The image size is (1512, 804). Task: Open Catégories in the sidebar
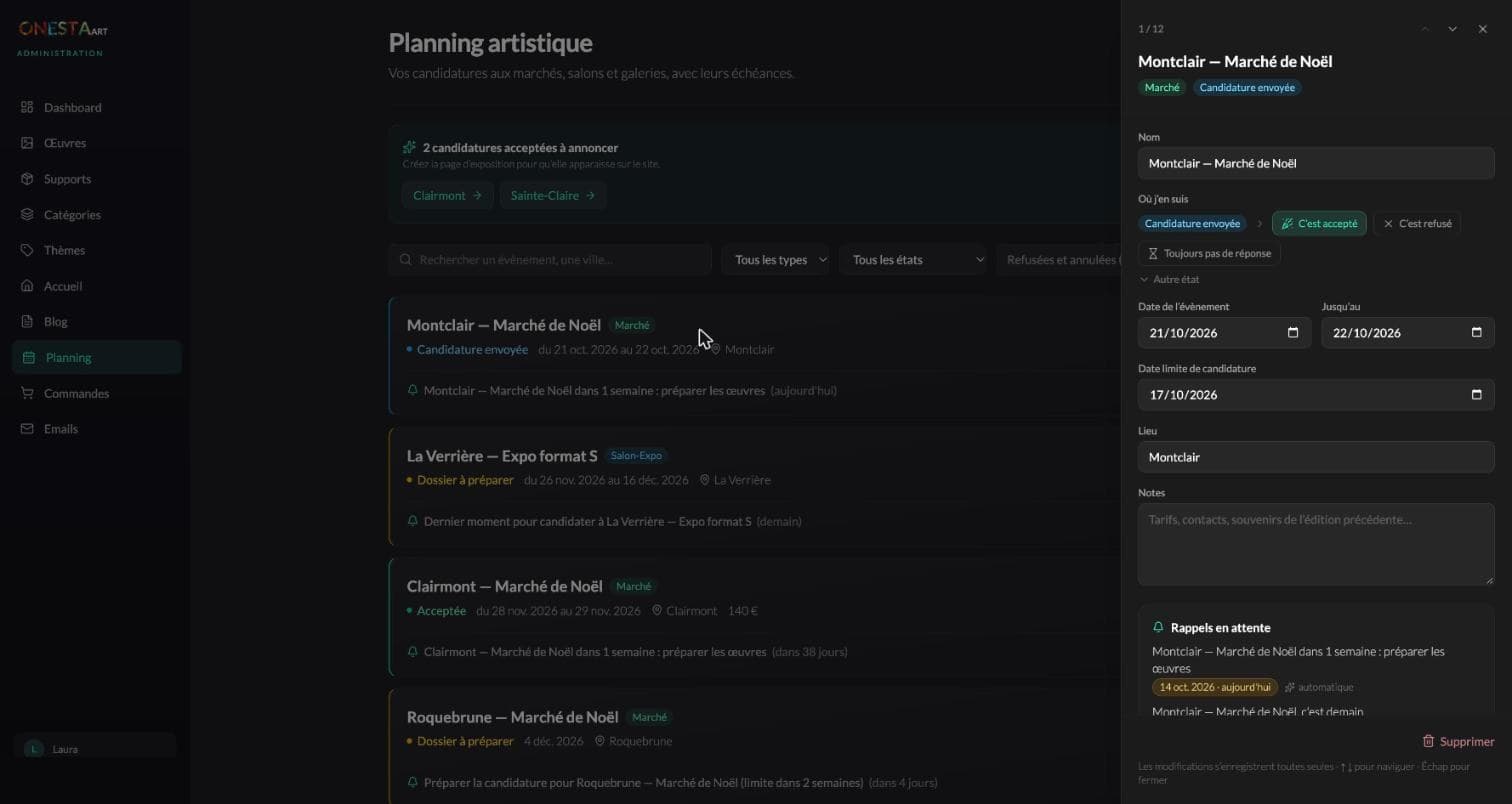(x=97, y=215)
